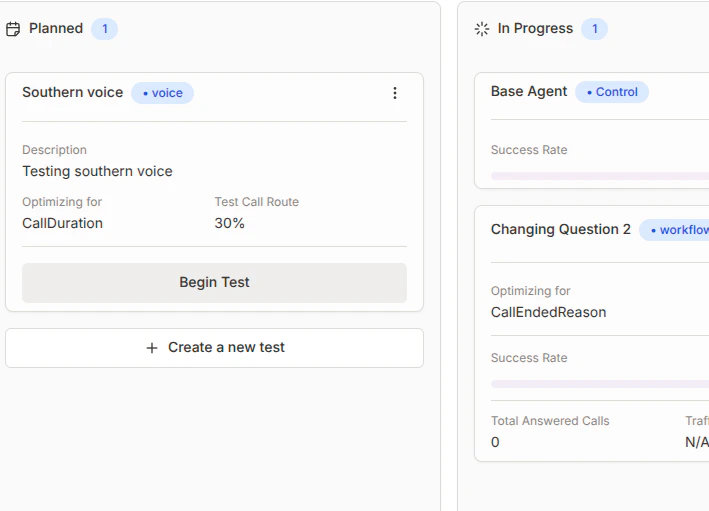
Task: Click the Testing southern voice description text
Action: tap(97, 171)
